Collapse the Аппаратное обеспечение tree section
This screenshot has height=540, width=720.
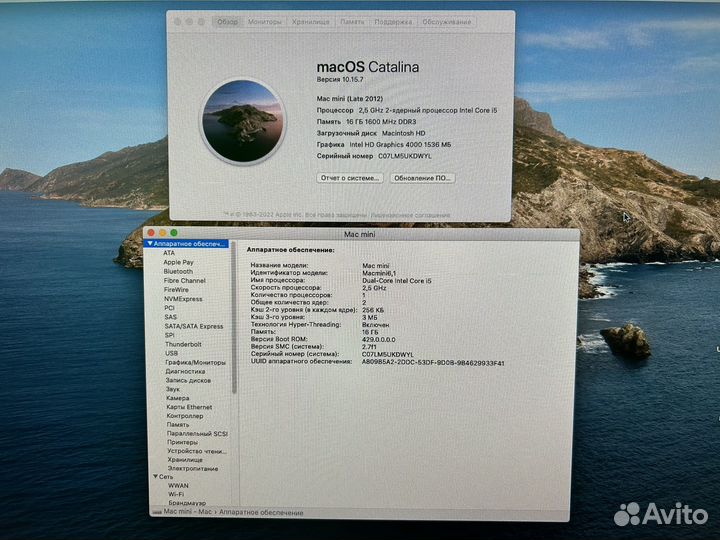click(150, 243)
